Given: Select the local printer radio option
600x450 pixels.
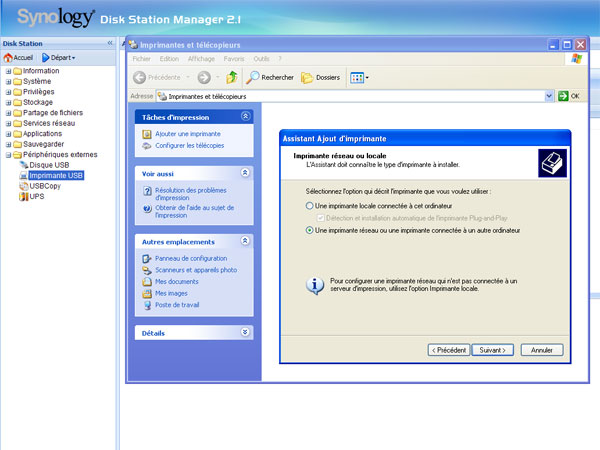Looking at the screenshot, I should pos(310,206).
